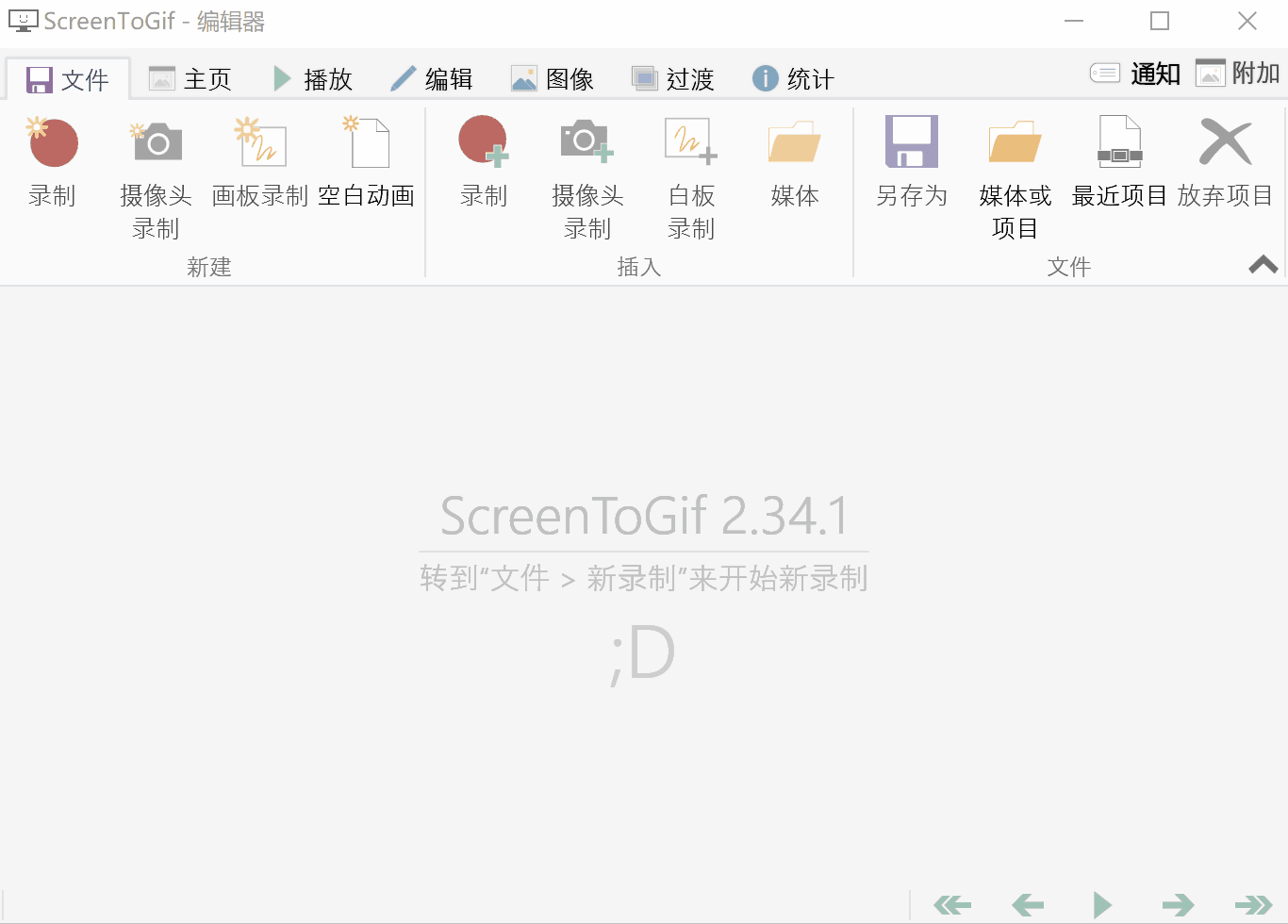The width and height of the screenshot is (1288, 924).
Task: Switch to the 主页 tab
Action: point(190,79)
